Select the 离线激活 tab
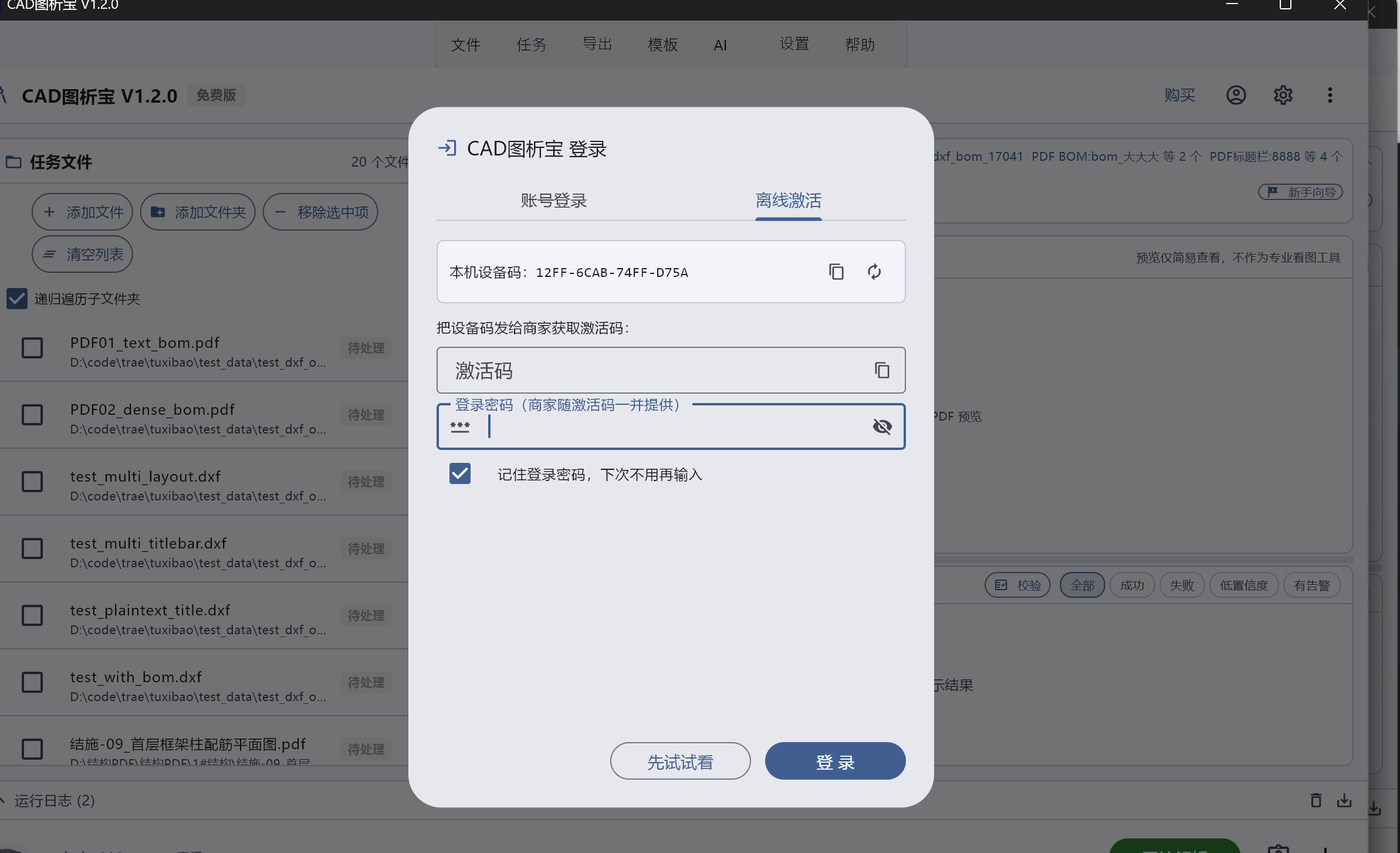Screen dimensions: 1400x853 [788, 200]
